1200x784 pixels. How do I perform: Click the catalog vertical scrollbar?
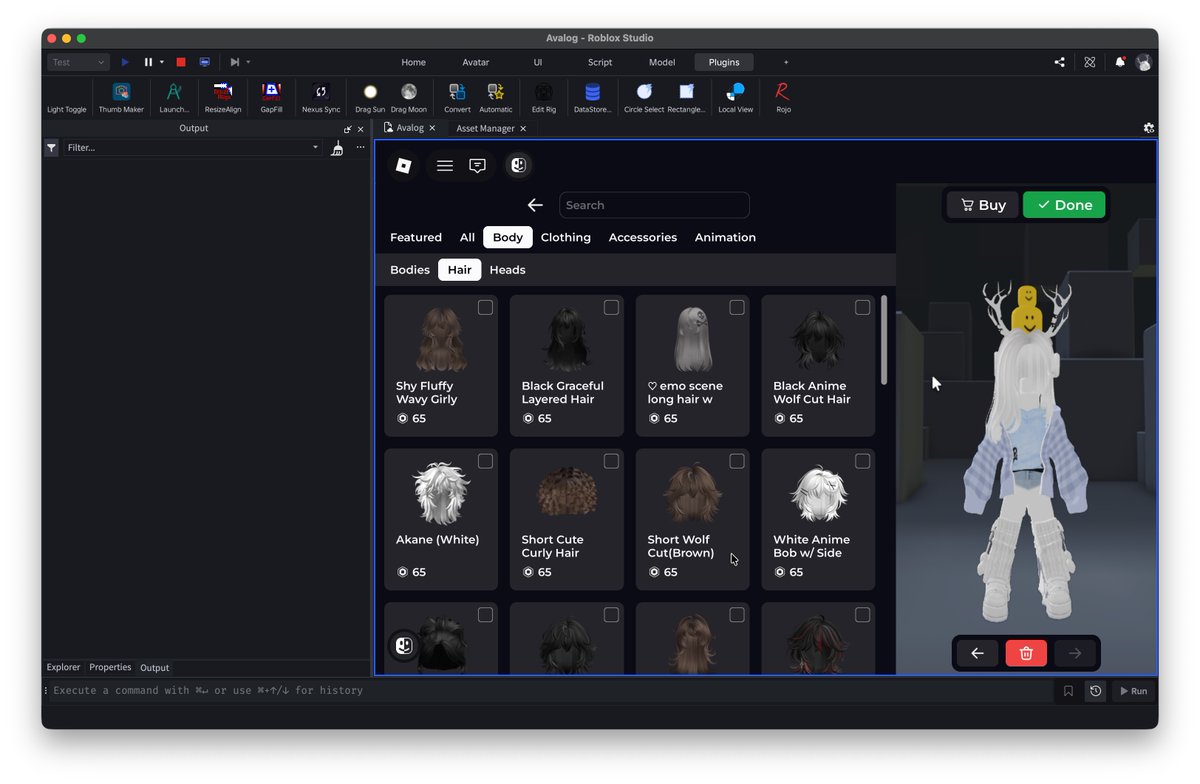884,340
